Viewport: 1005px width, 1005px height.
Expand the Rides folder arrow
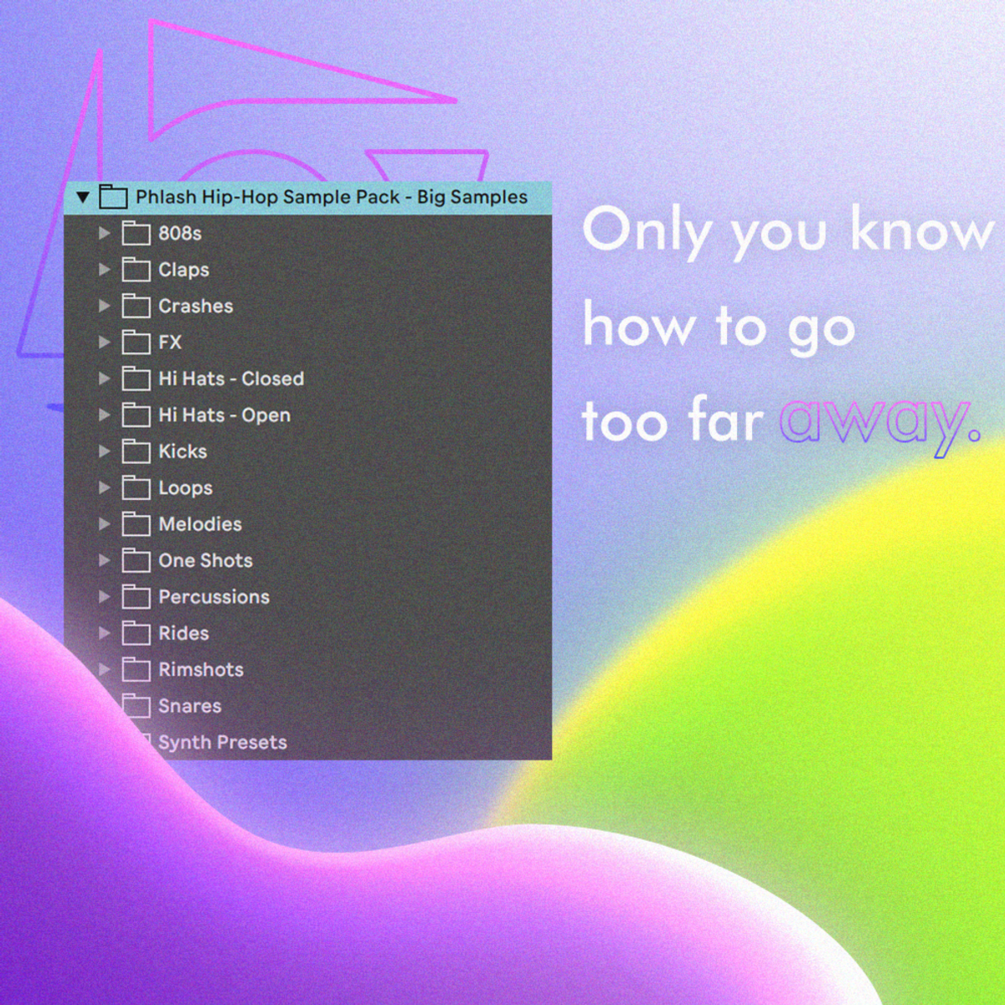[104, 633]
